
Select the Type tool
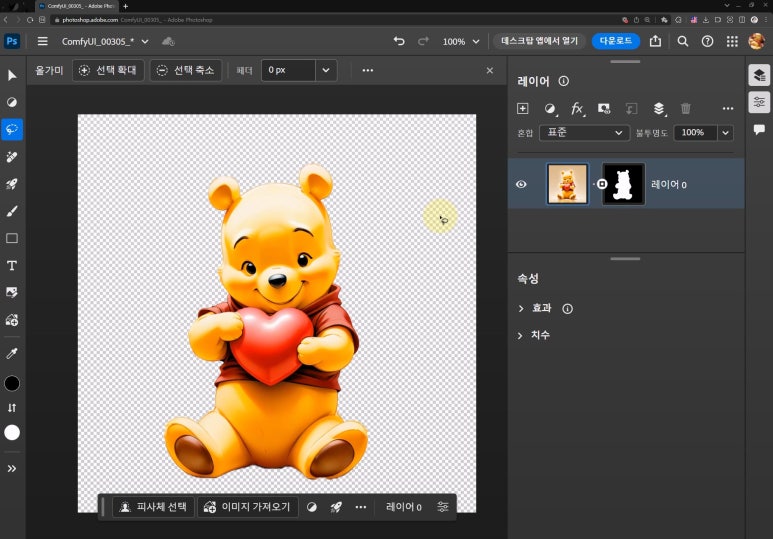[12, 266]
